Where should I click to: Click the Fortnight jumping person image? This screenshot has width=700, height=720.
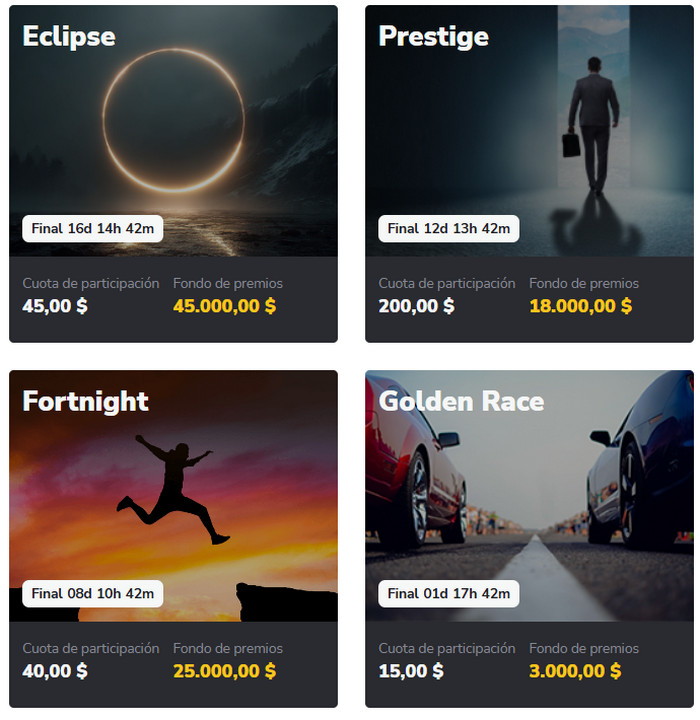coord(170,490)
